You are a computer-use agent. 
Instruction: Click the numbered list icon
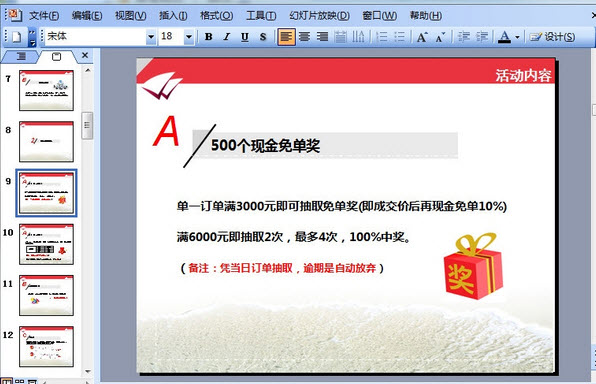tap(382, 37)
